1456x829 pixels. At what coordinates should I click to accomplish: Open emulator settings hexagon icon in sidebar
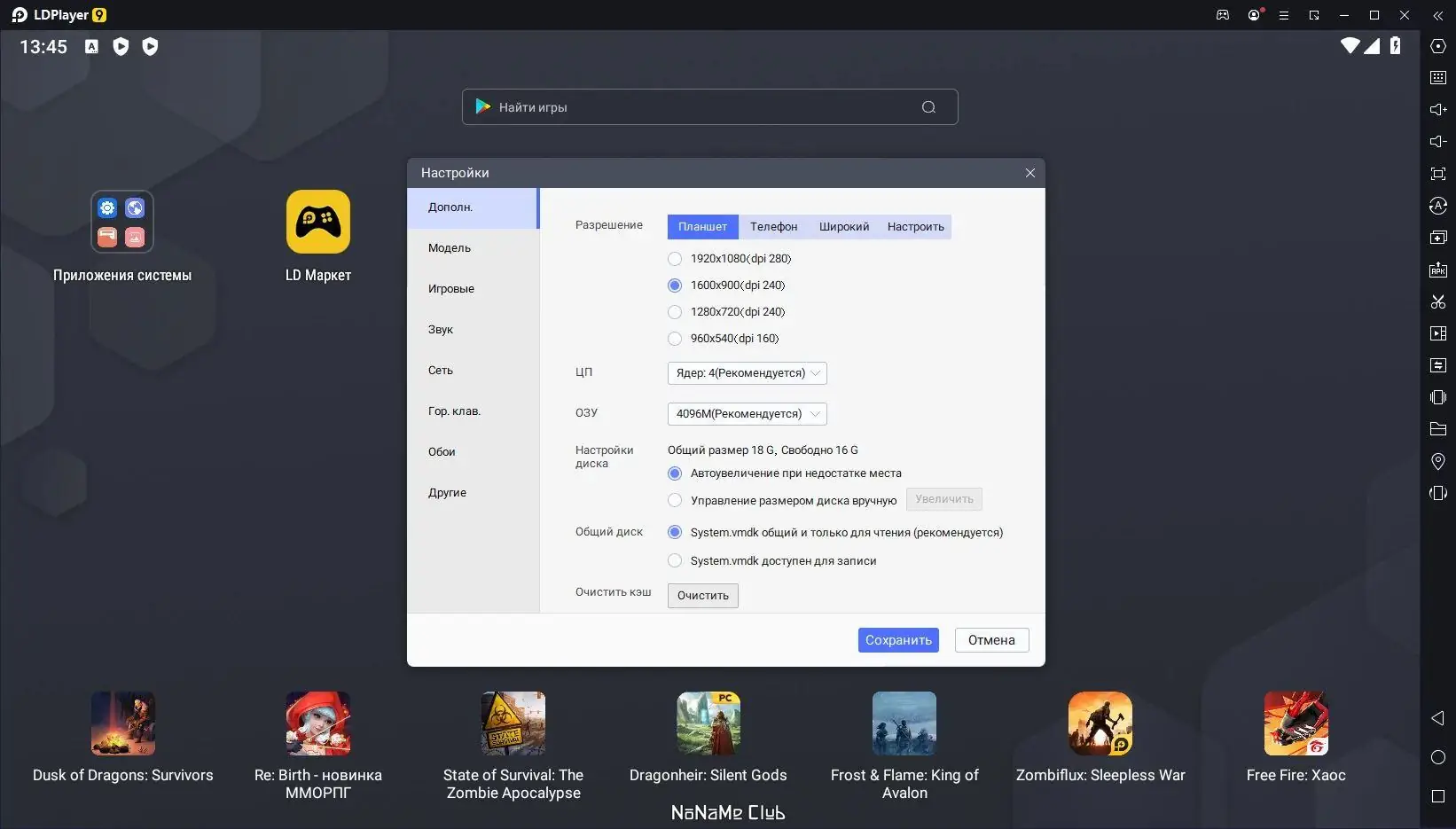tap(1438, 46)
